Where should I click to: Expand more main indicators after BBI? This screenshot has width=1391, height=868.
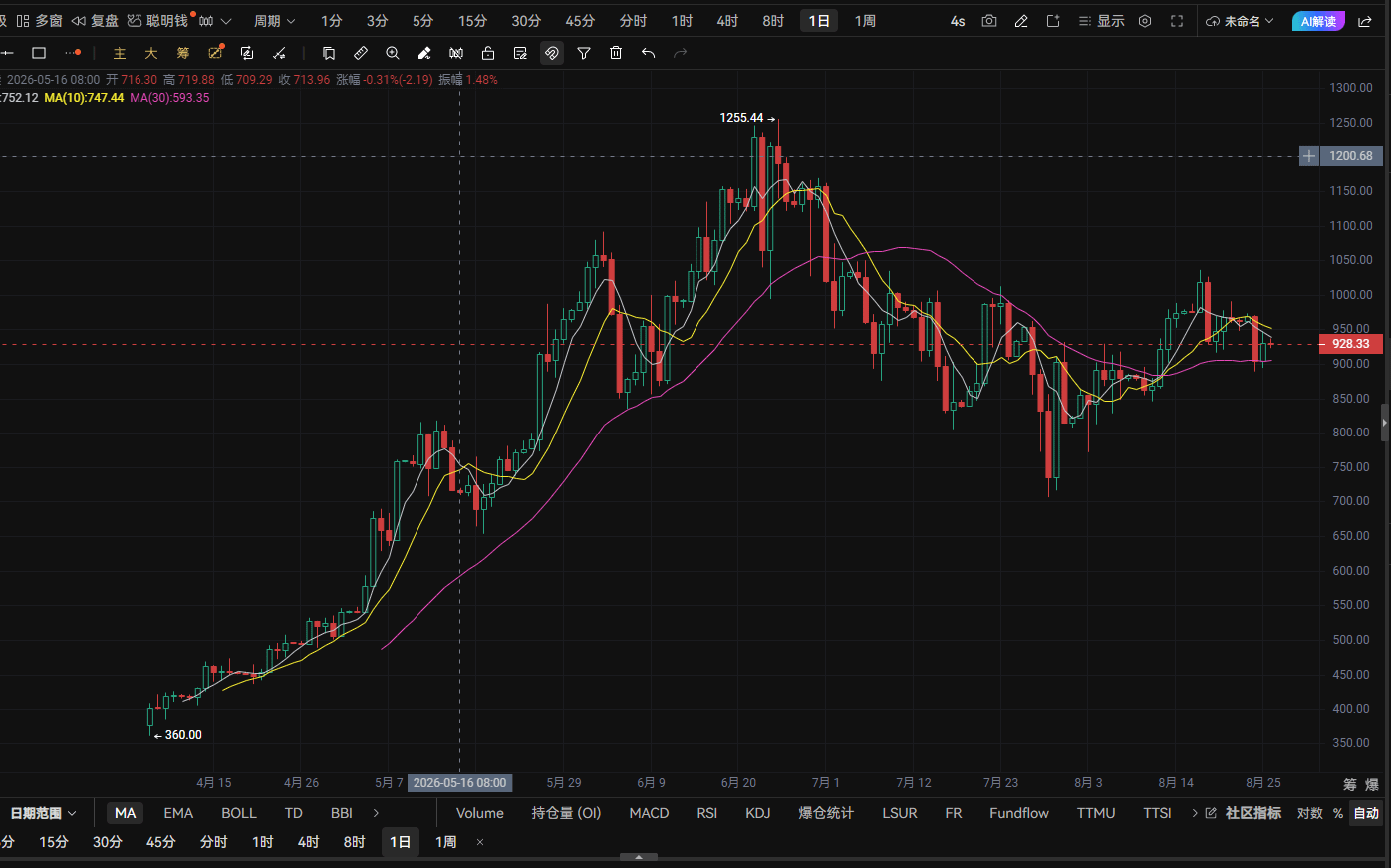coord(376,813)
